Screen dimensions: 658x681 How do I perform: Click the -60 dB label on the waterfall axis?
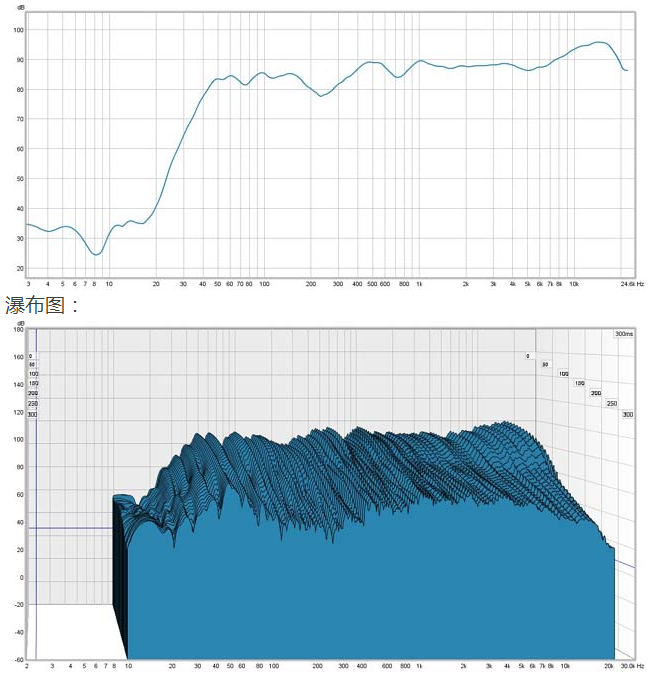[19, 660]
